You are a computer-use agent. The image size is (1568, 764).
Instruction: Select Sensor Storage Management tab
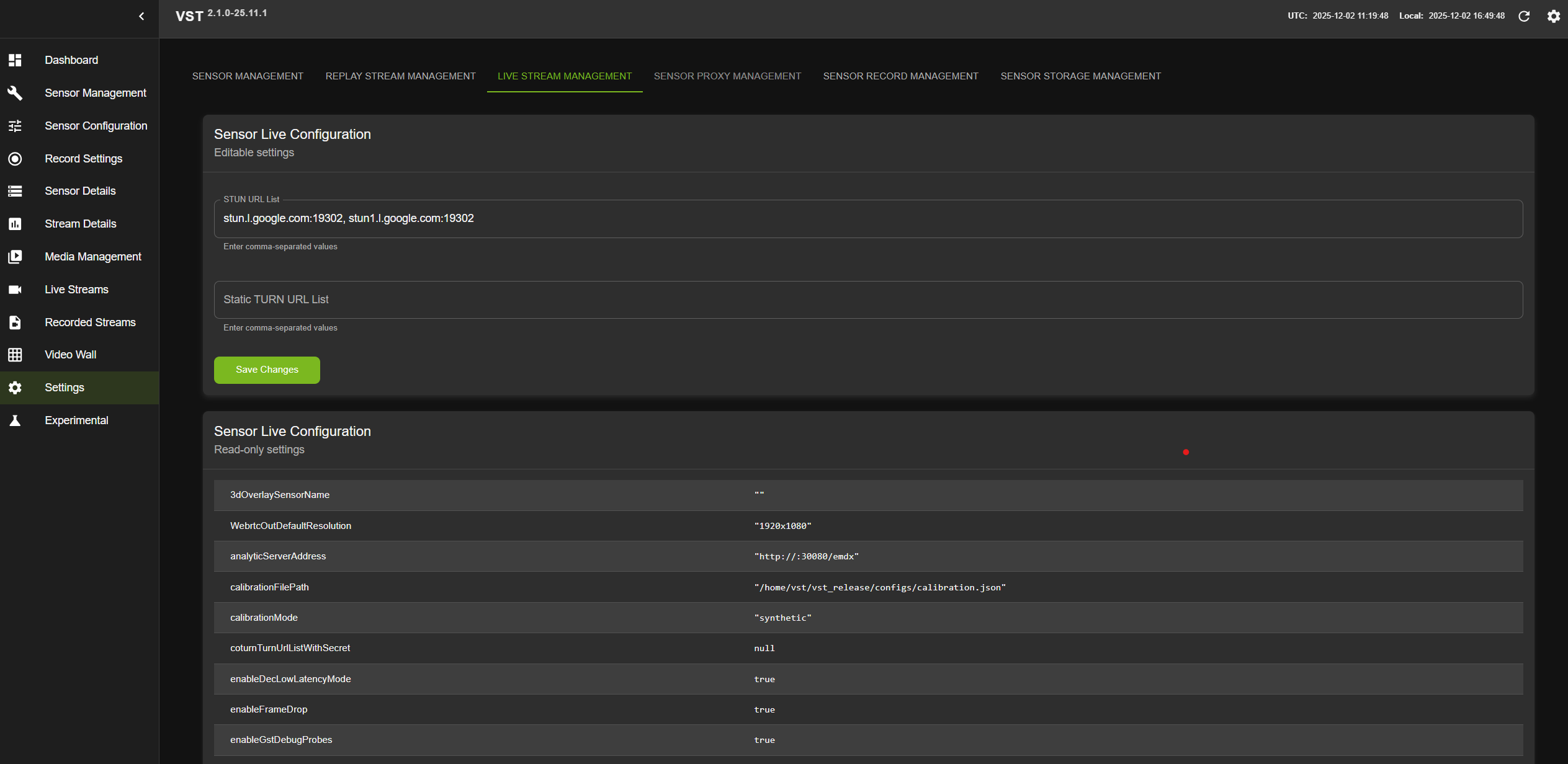1080,76
